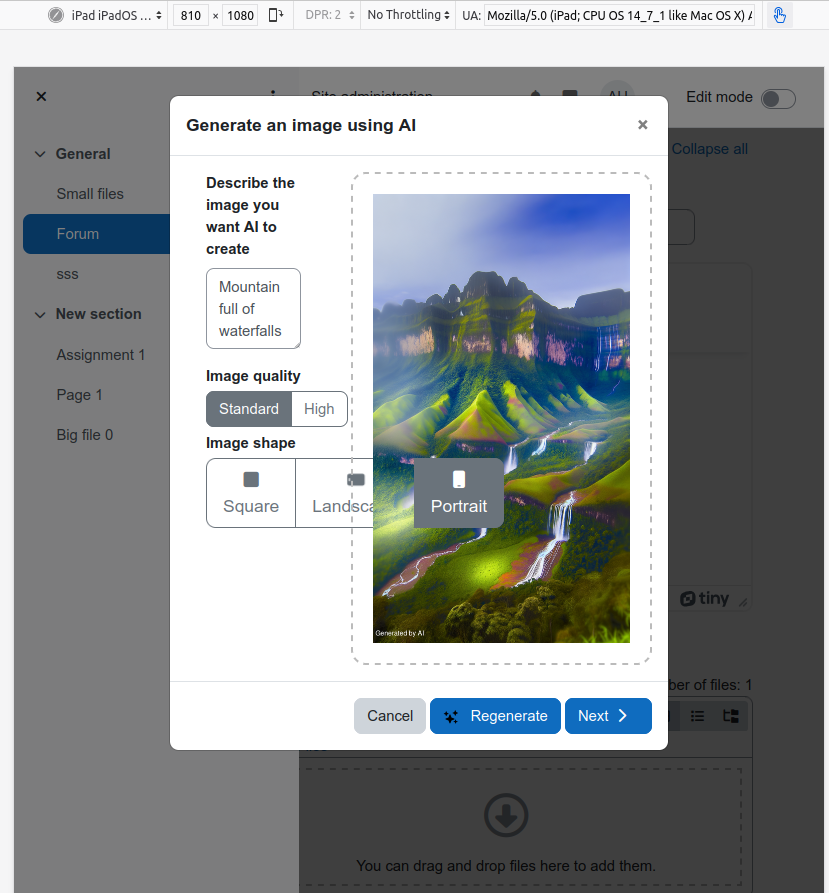Switch the file picker to folder tree view
The height and width of the screenshot is (893, 829).
(730, 716)
